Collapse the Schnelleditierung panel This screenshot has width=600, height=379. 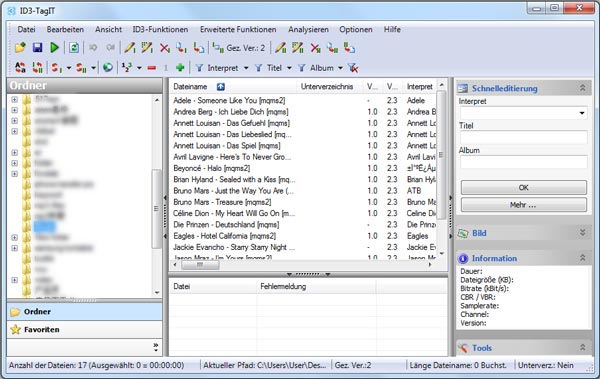coord(582,88)
